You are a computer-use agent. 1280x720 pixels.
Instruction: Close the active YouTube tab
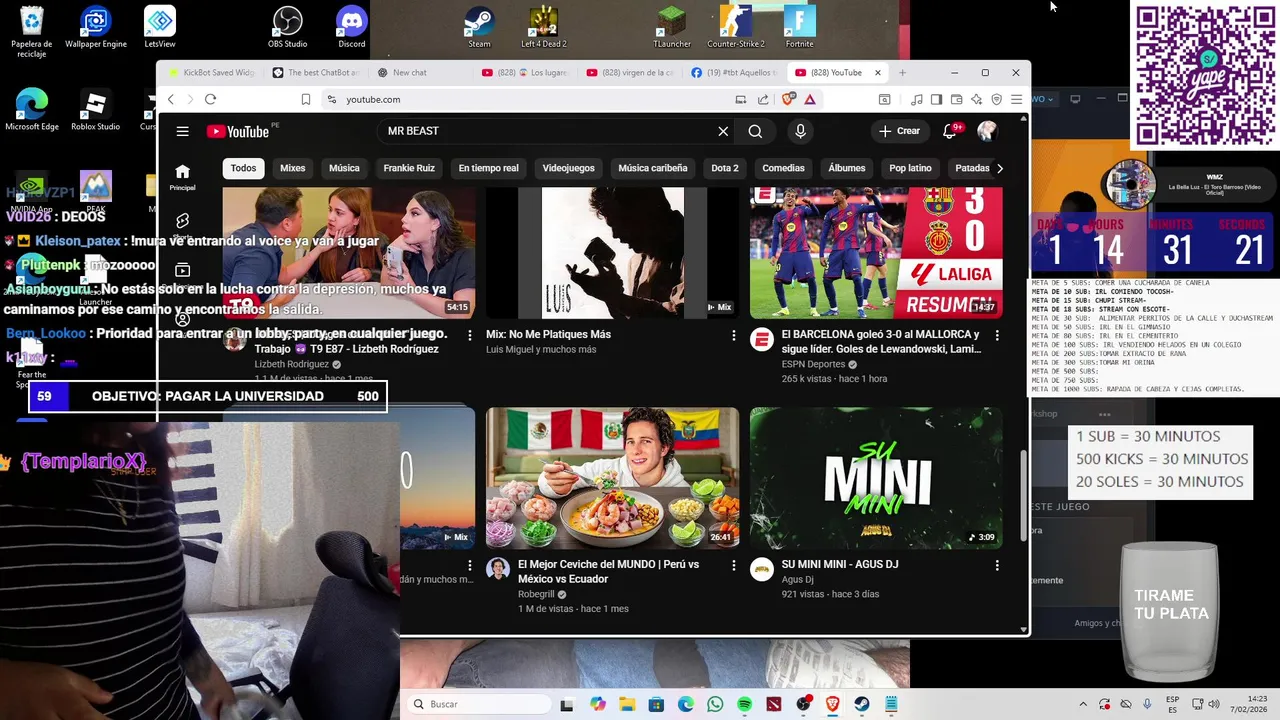click(x=878, y=72)
